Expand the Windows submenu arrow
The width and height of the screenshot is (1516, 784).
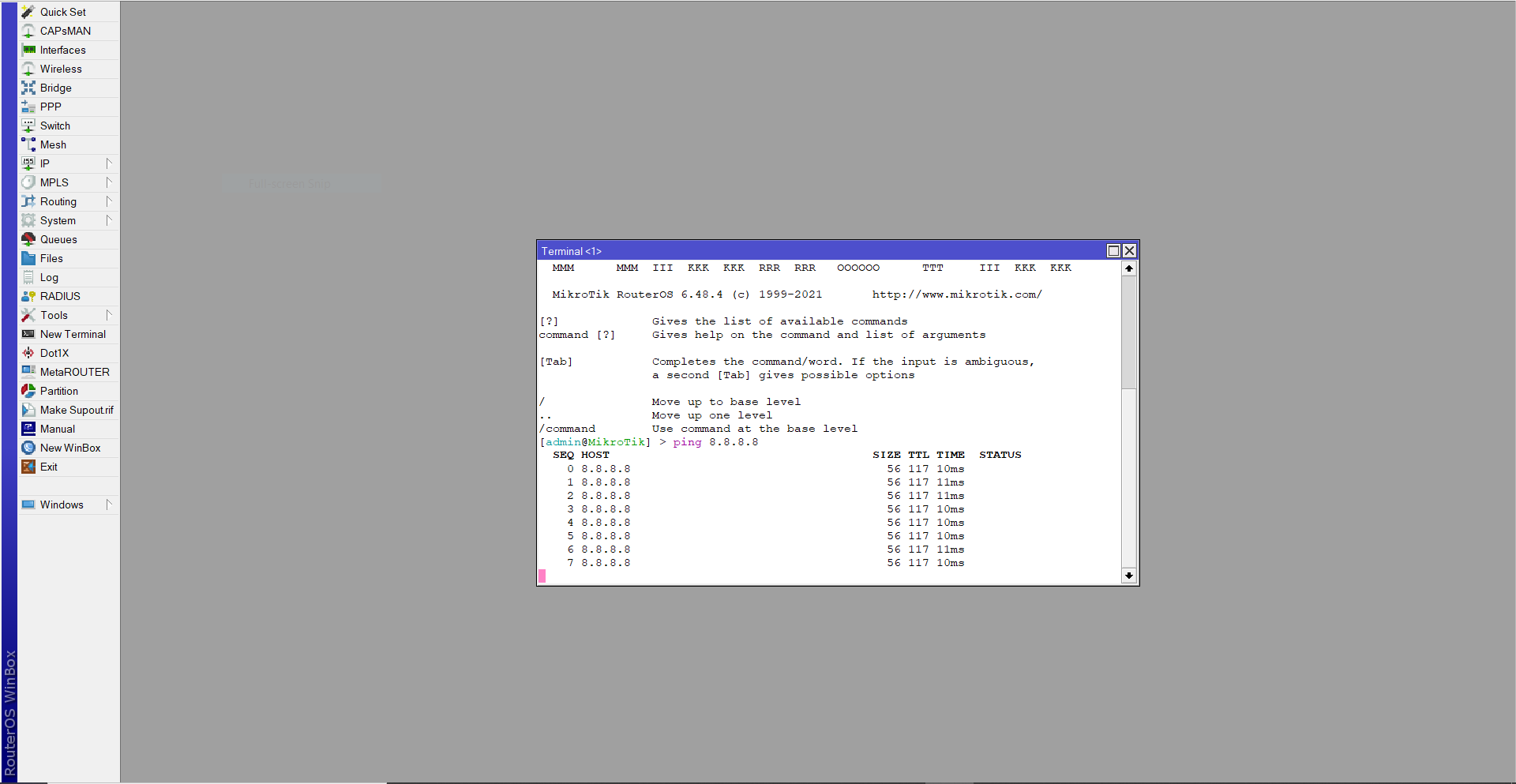(109, 505)
